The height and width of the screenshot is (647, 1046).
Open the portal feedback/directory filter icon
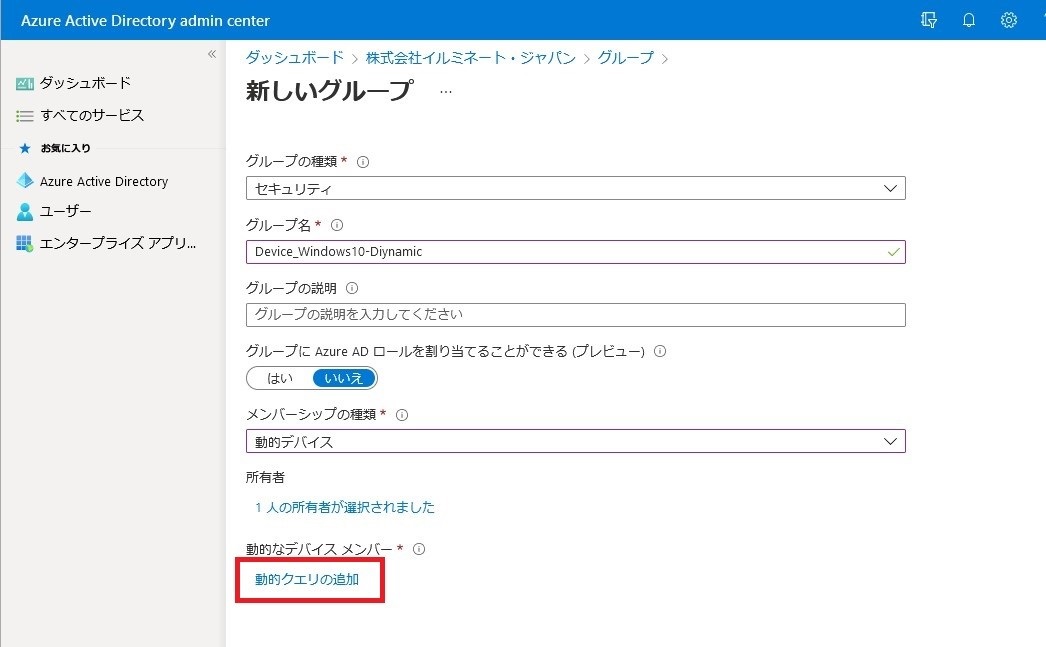(x=929, y=20)
